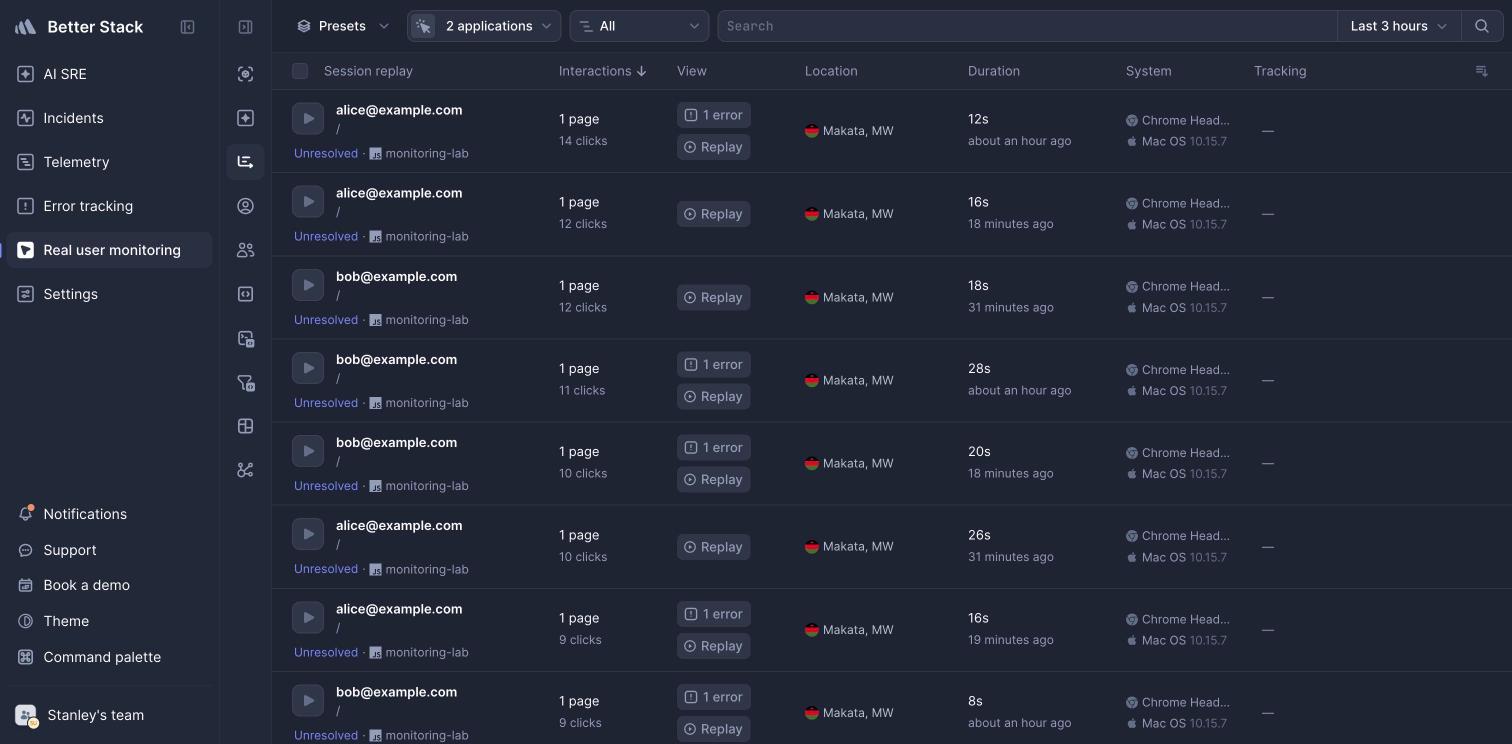Go to AI SRE
The image size is (1512, 744).
pyautogui.click(x=110, y=74)
